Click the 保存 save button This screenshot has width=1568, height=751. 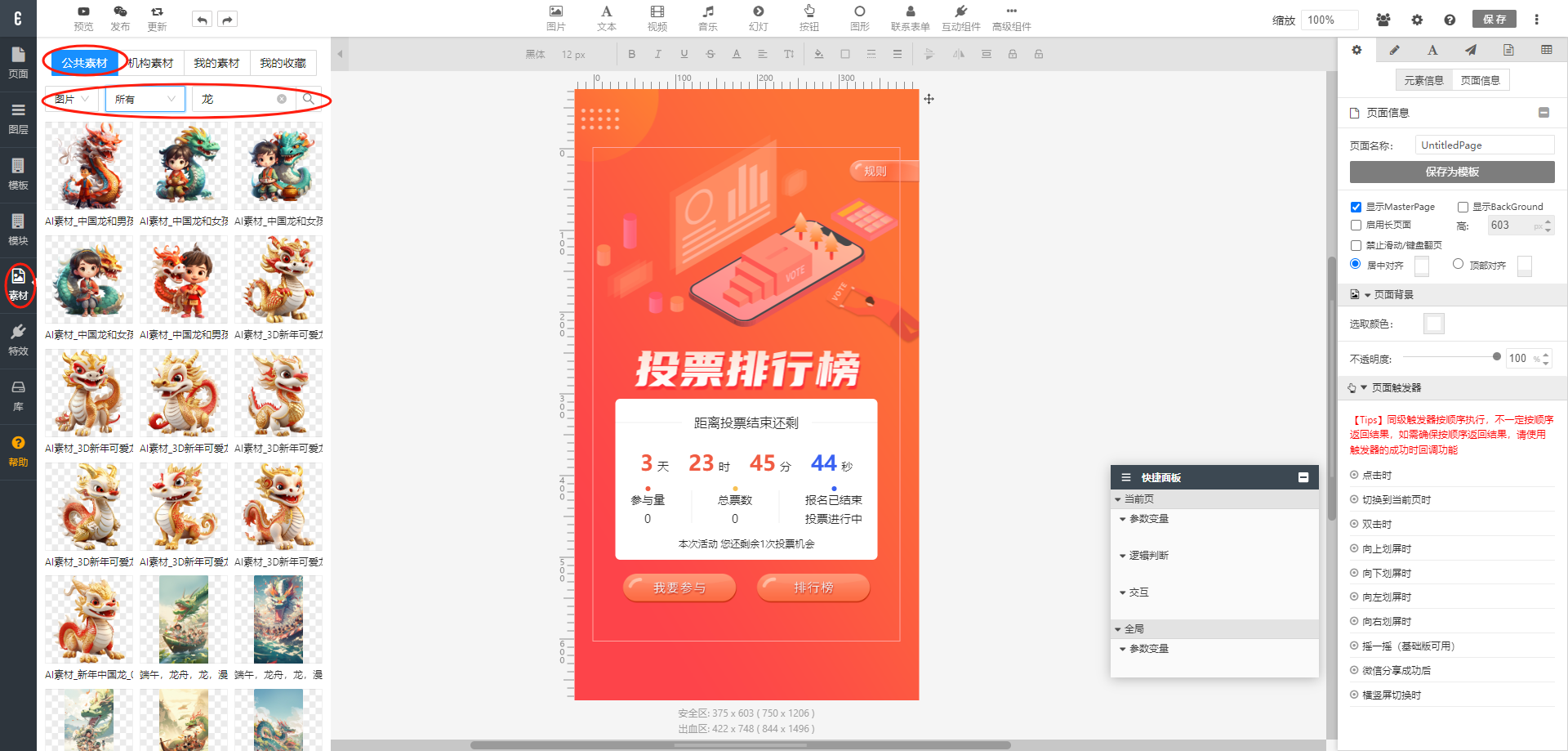(x=1494, y=19)
